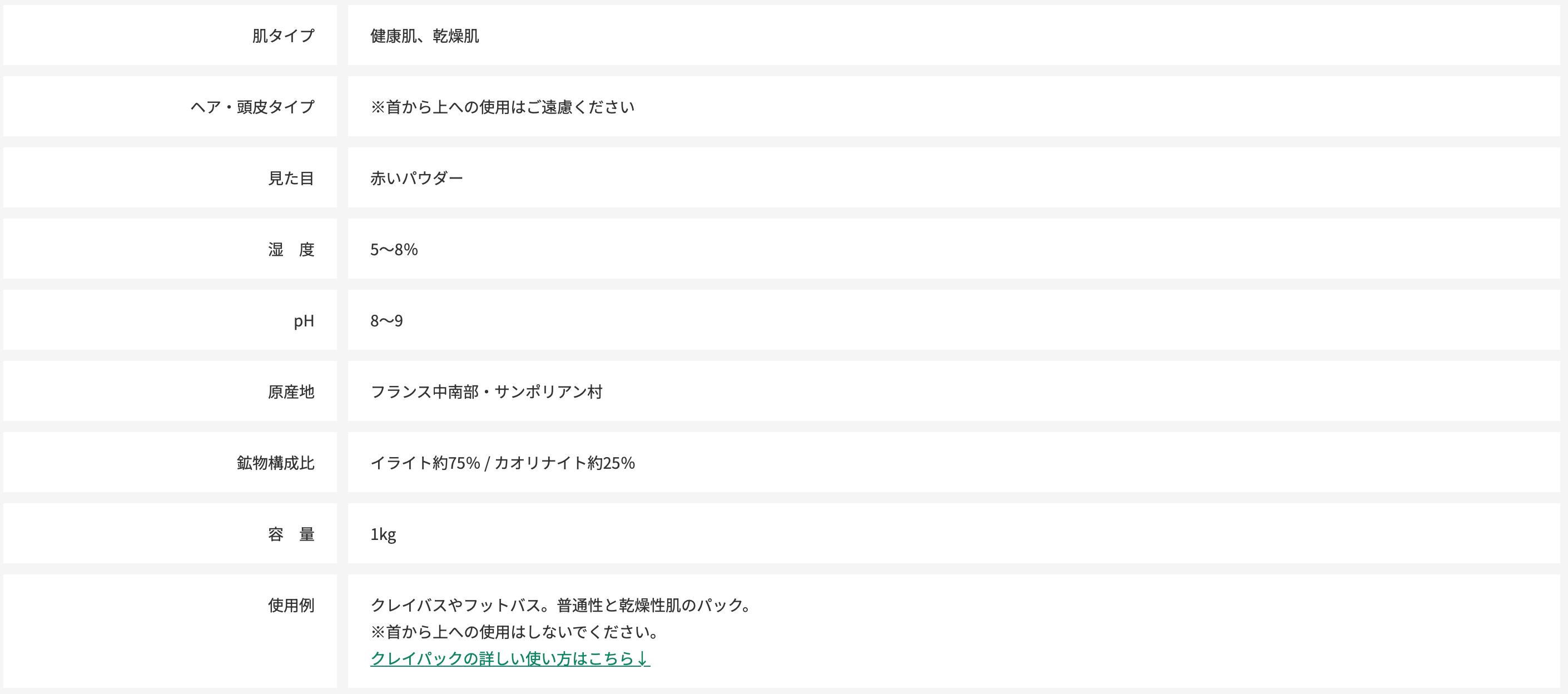Click the ※首から上への使用はご遠慮ください note
The width and height of the screenshot is (1568, 694).
coord(502,107)
